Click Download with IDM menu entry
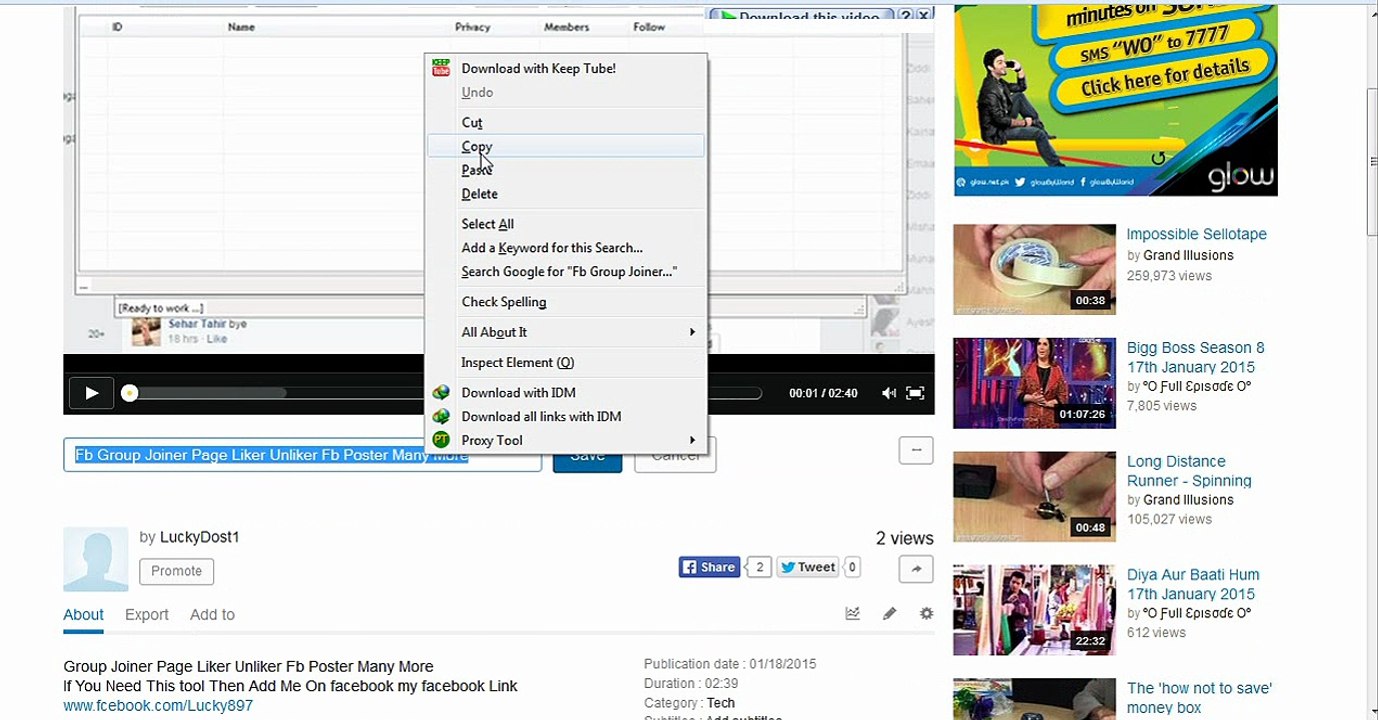 [x=567, y=392]
